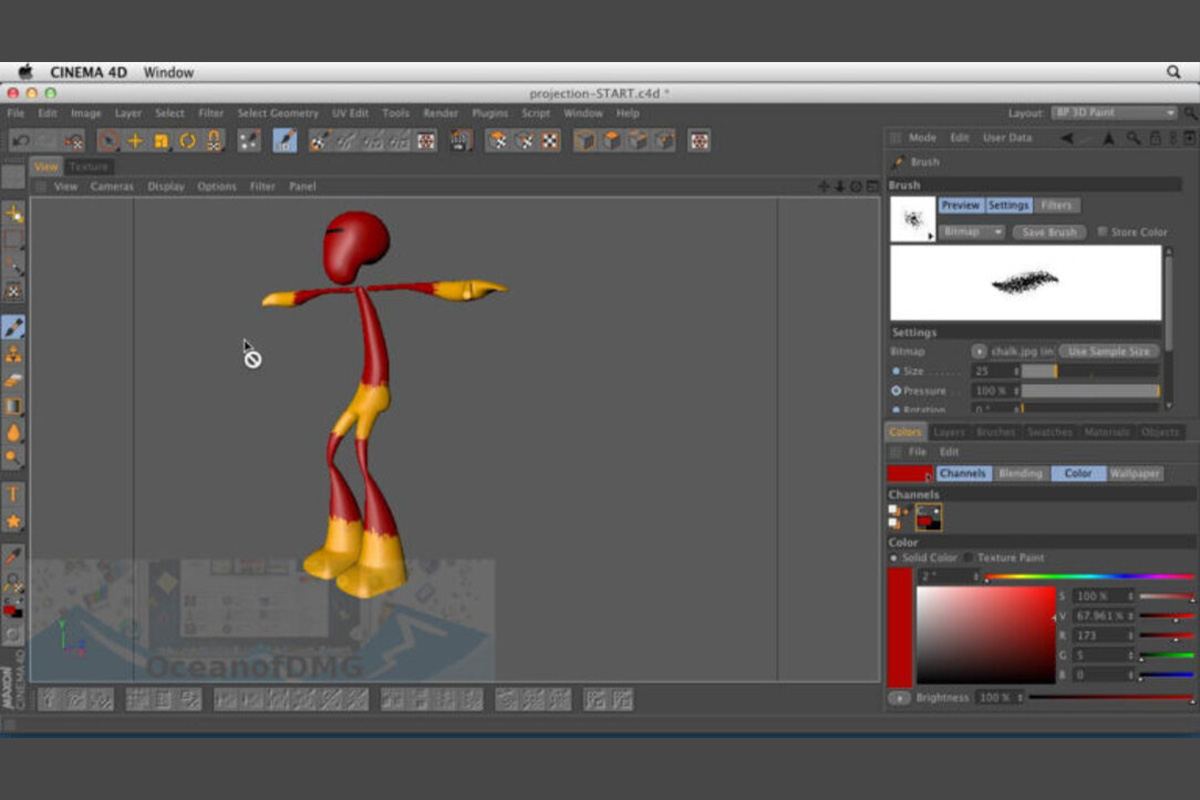
Task: Click the brush Preview tab button
Action: coord(960,205)
